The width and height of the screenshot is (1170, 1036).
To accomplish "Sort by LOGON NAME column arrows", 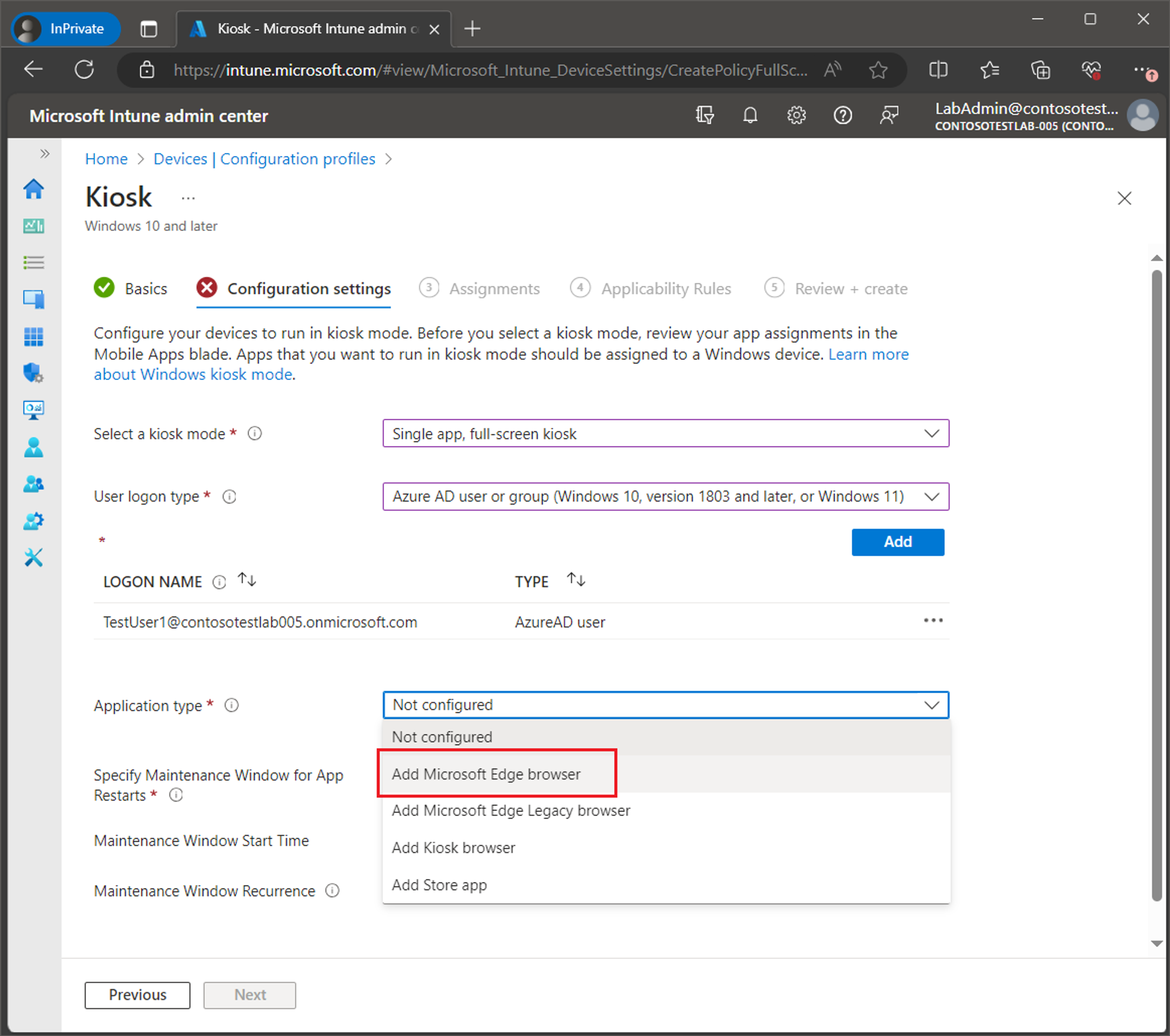I will coord(247,580).
